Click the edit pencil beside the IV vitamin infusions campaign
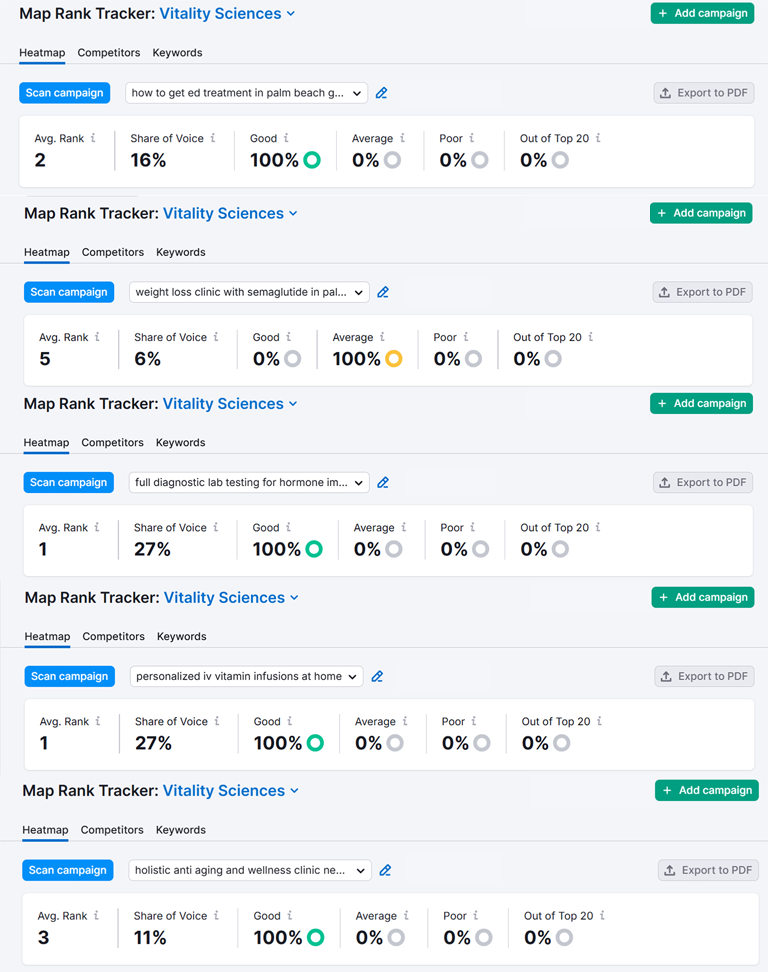768x972 pixels. tap(377, 676)
